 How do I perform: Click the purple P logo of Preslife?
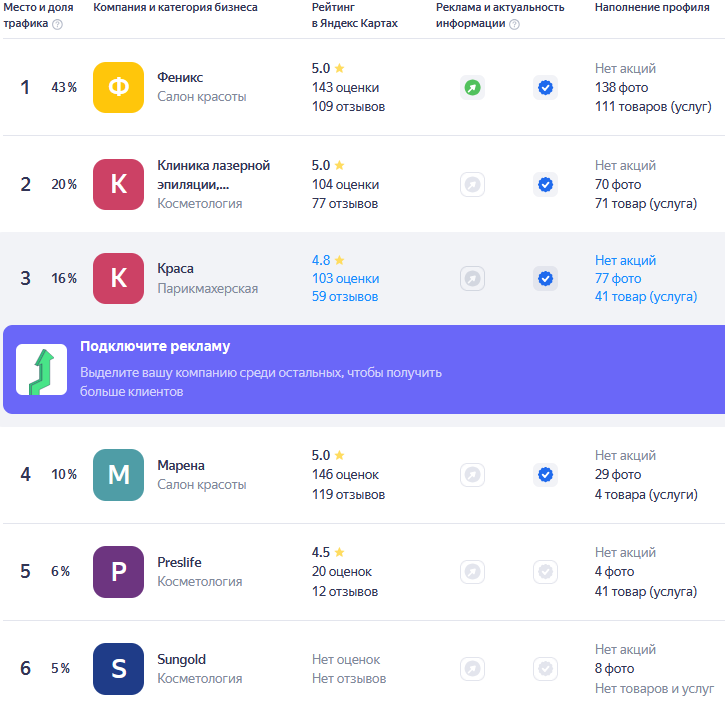[118, 572]
